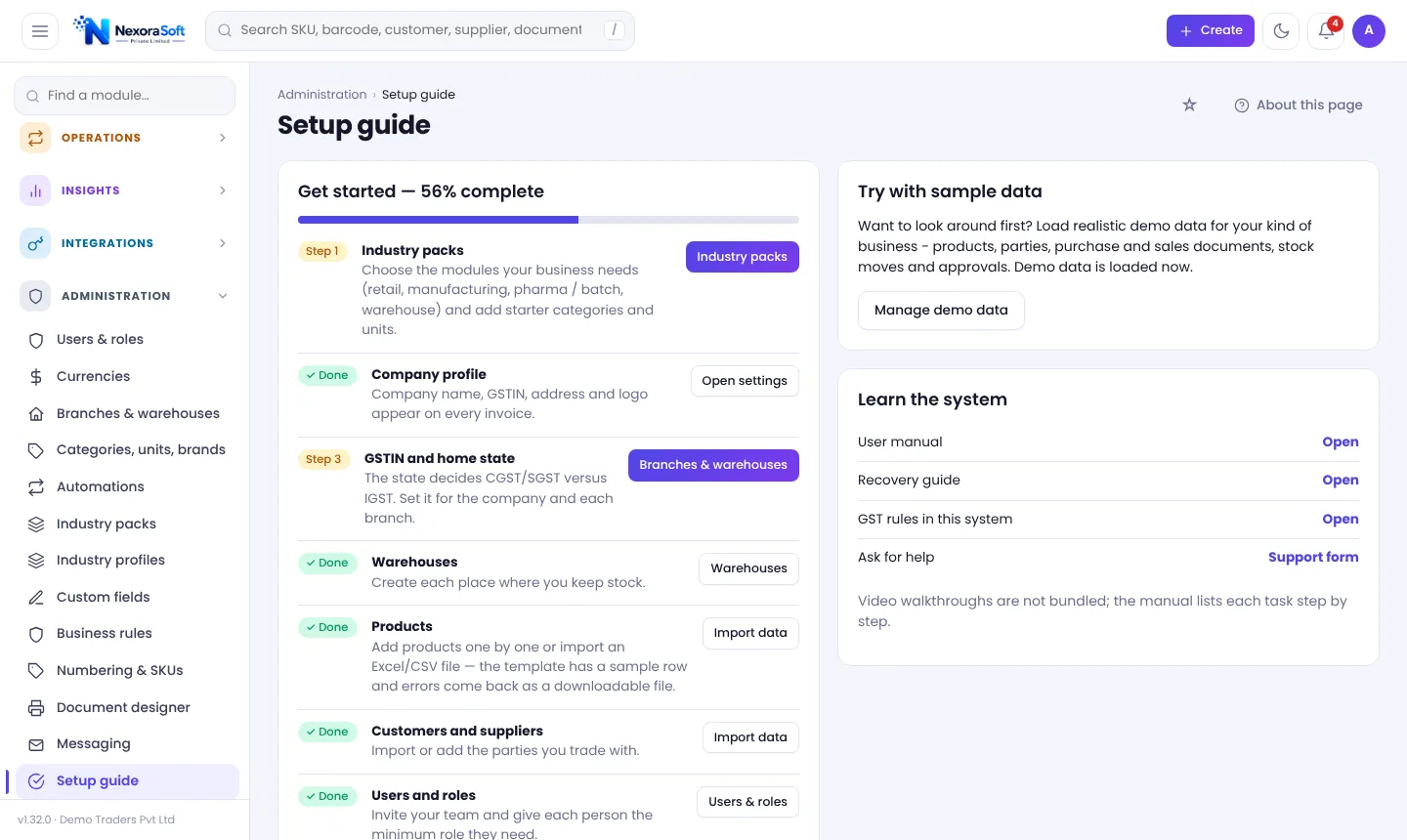The image size is (1407, 840).
Task: Open GST rules in this system
Action: click(1341, 520)
